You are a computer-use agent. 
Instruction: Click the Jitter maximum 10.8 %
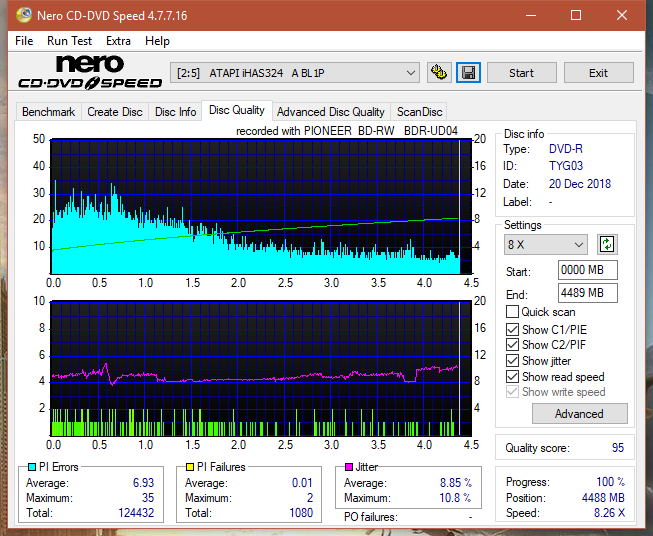tap(455, 498)
